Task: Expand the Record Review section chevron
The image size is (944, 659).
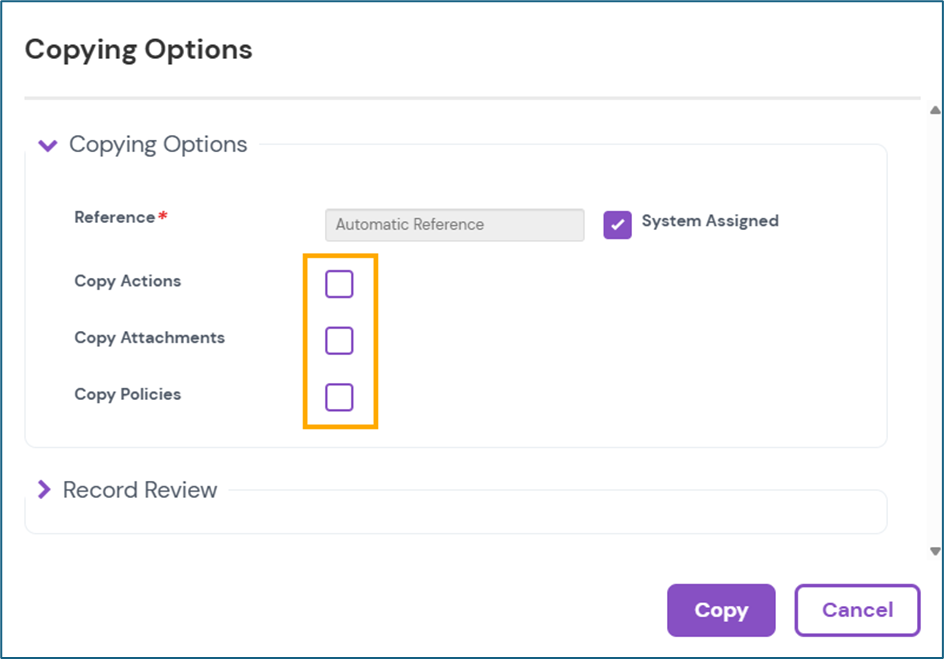Action: tap(43, 490)
